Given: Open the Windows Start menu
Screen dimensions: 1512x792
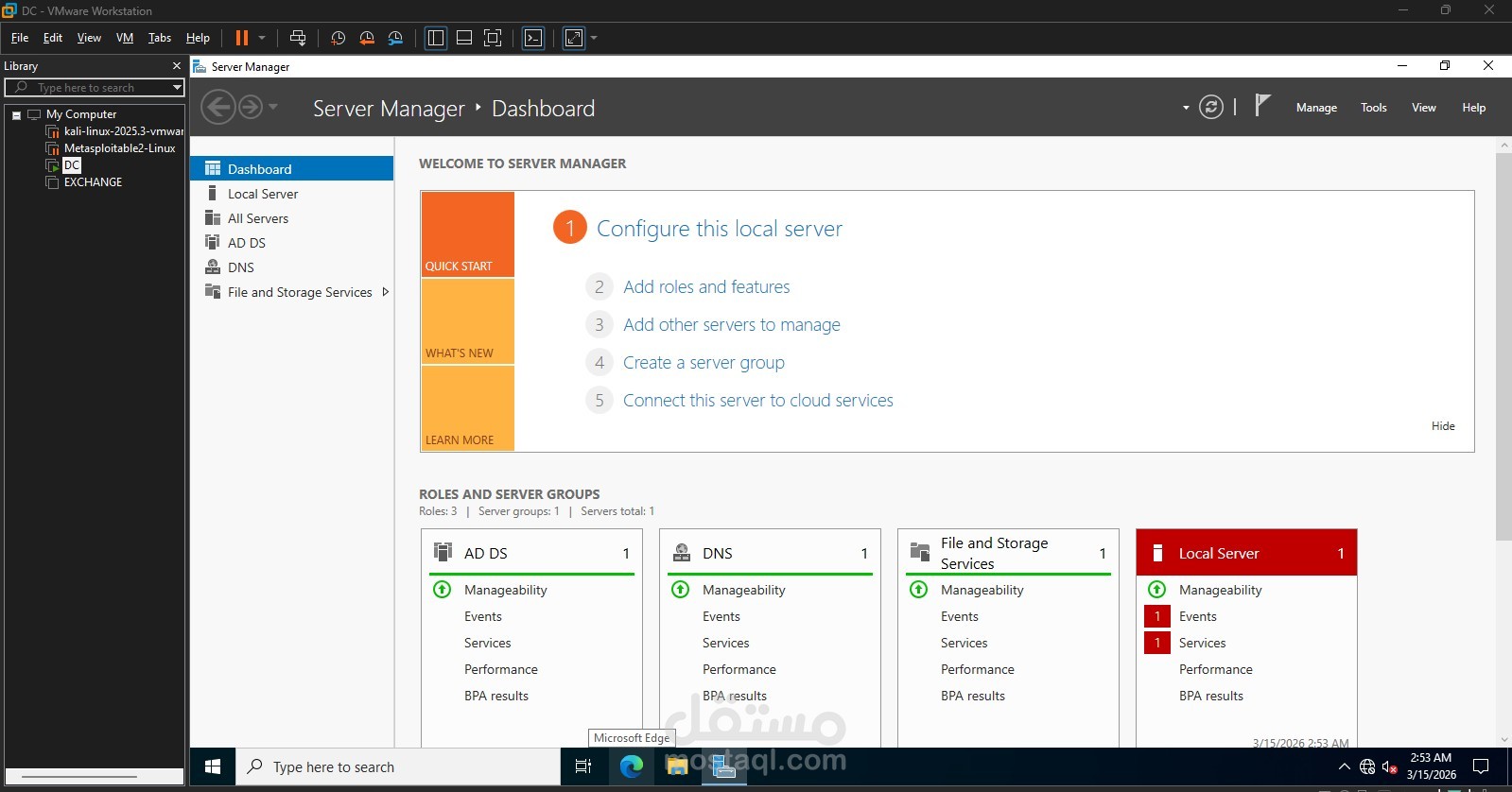Looking at the screenshot, I should point(213,766).
